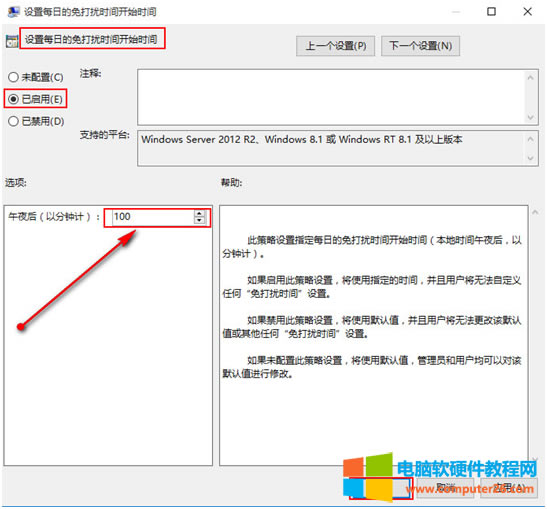Go to 下一个设置(N) next setting
This screenshot has width=547, height=509.
pyautogui.click(x=420, y=46)
